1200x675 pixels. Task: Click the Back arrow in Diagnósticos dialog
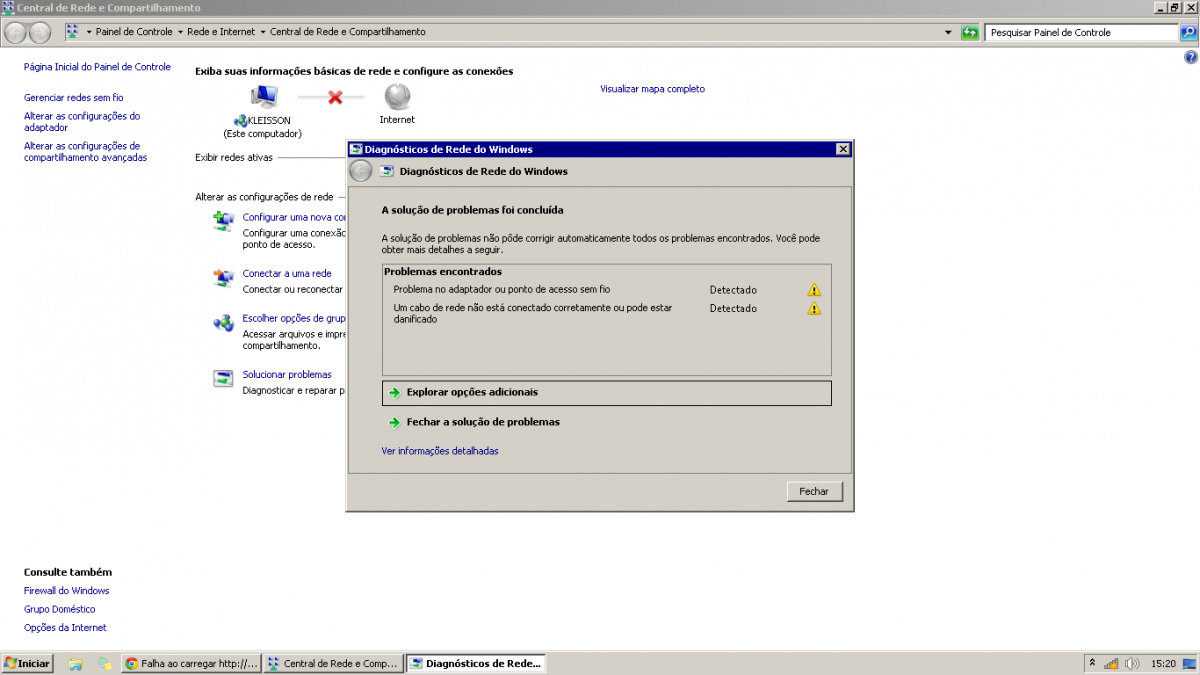(x=361, y=171)
